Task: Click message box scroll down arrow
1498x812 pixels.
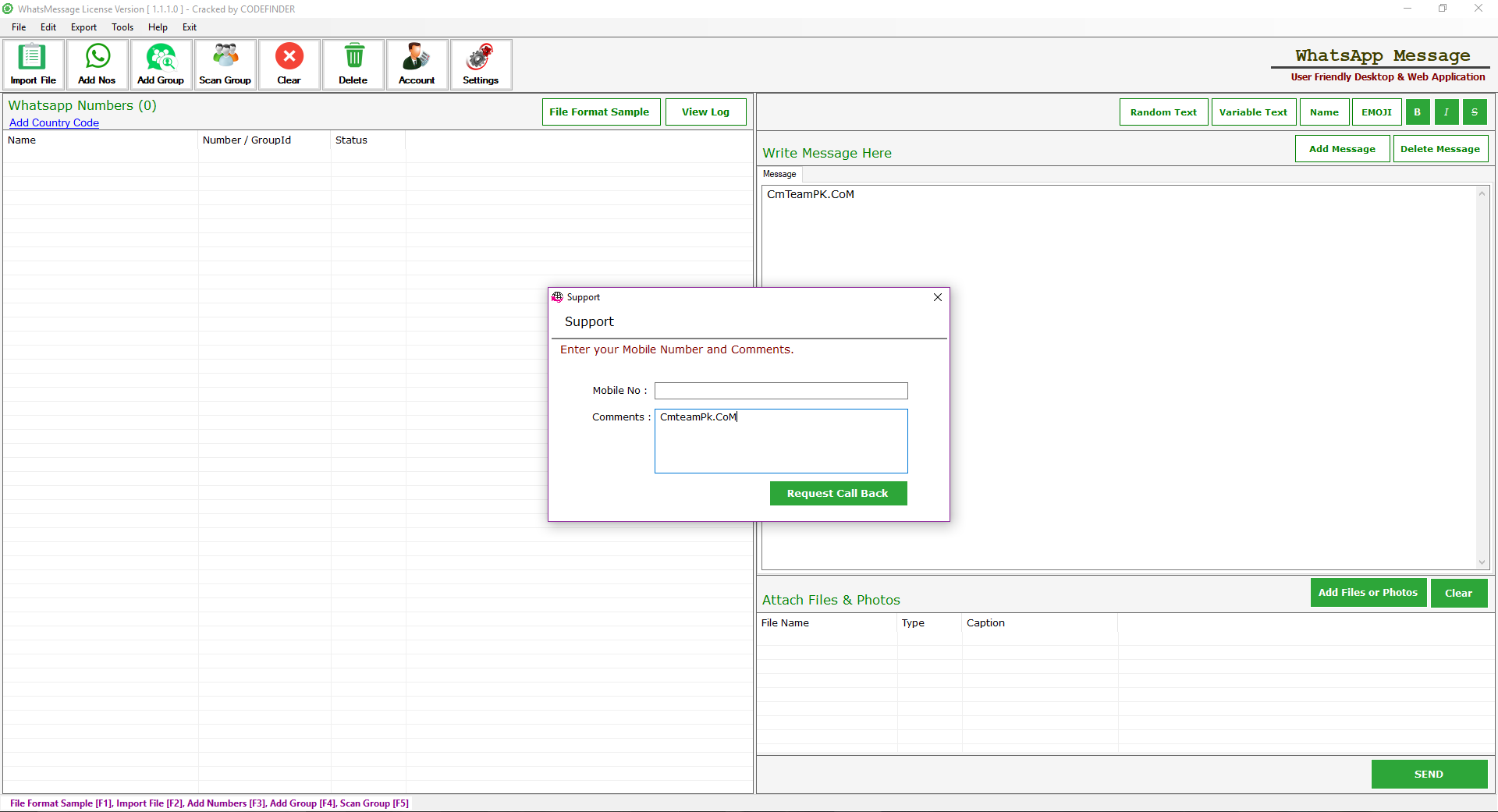Action: (1482, 562)
